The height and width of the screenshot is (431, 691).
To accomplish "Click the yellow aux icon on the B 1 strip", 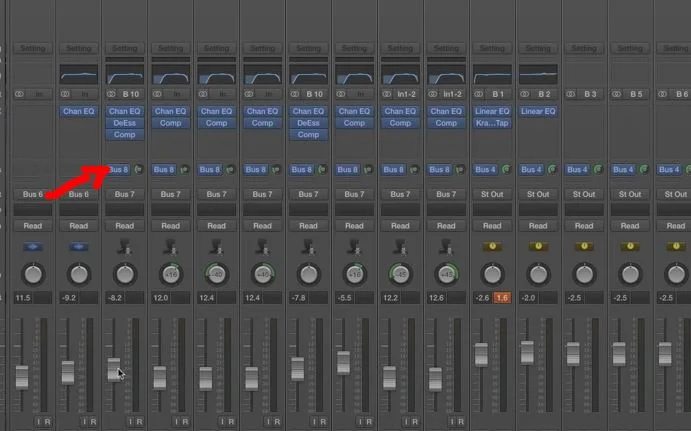I will click(x=492, y=246).
